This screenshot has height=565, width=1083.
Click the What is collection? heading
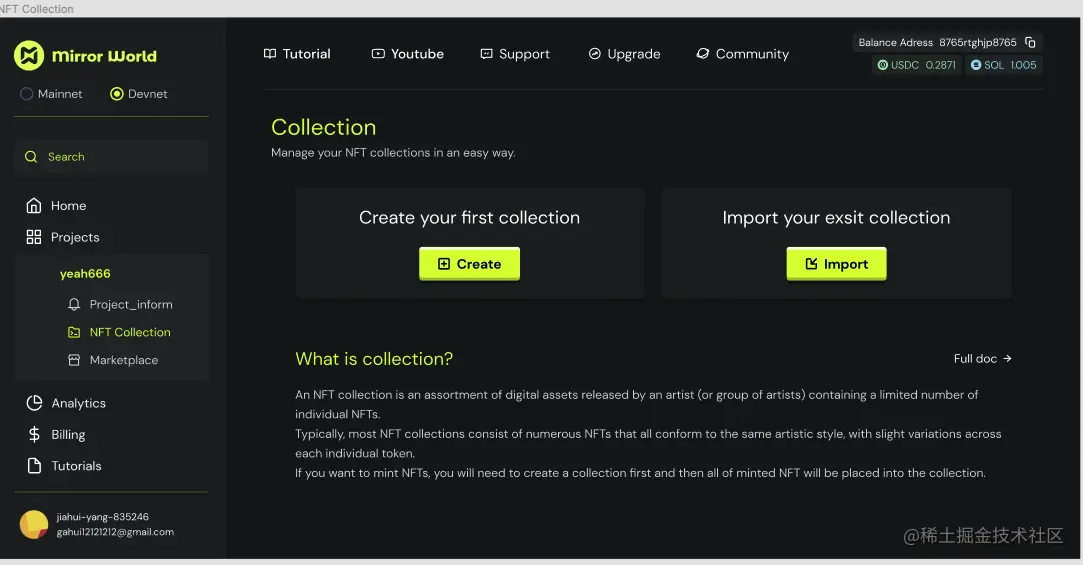pyautogui.click(x=374, y=359)
